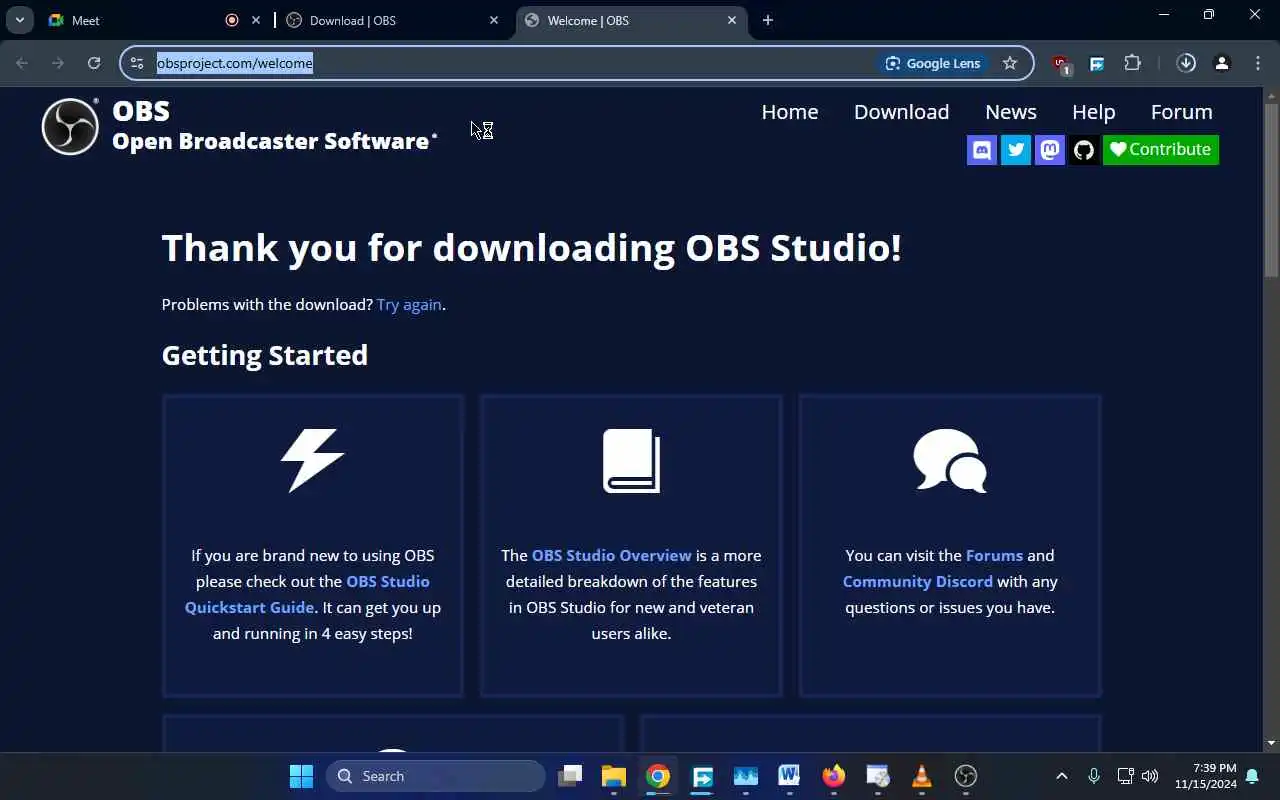1280x800 pixels.
Task: Click the Getting Started heading
Action: pyautogui.click(x=265, y=356)
